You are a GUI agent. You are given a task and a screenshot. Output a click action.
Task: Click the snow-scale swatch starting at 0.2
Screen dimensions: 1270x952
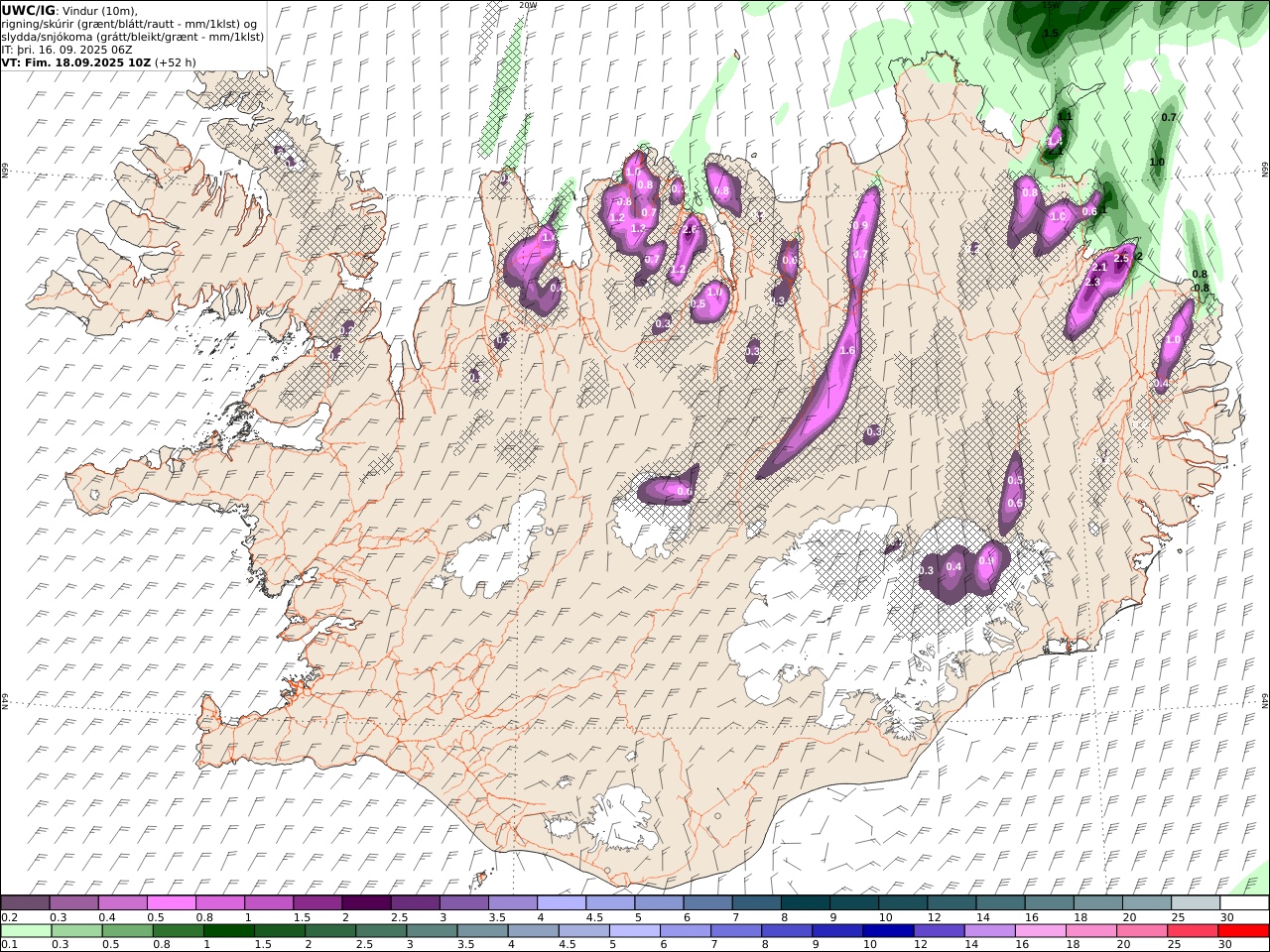[x=26, y=902]
